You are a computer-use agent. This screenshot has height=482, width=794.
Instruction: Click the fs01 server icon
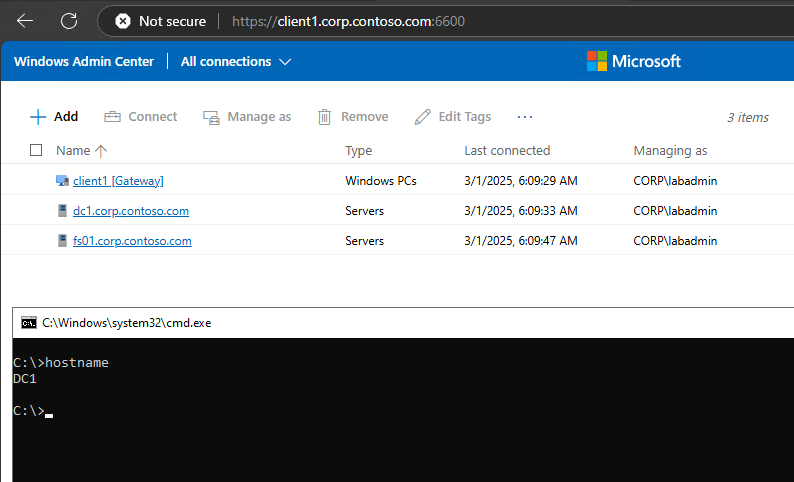(63, 241)
